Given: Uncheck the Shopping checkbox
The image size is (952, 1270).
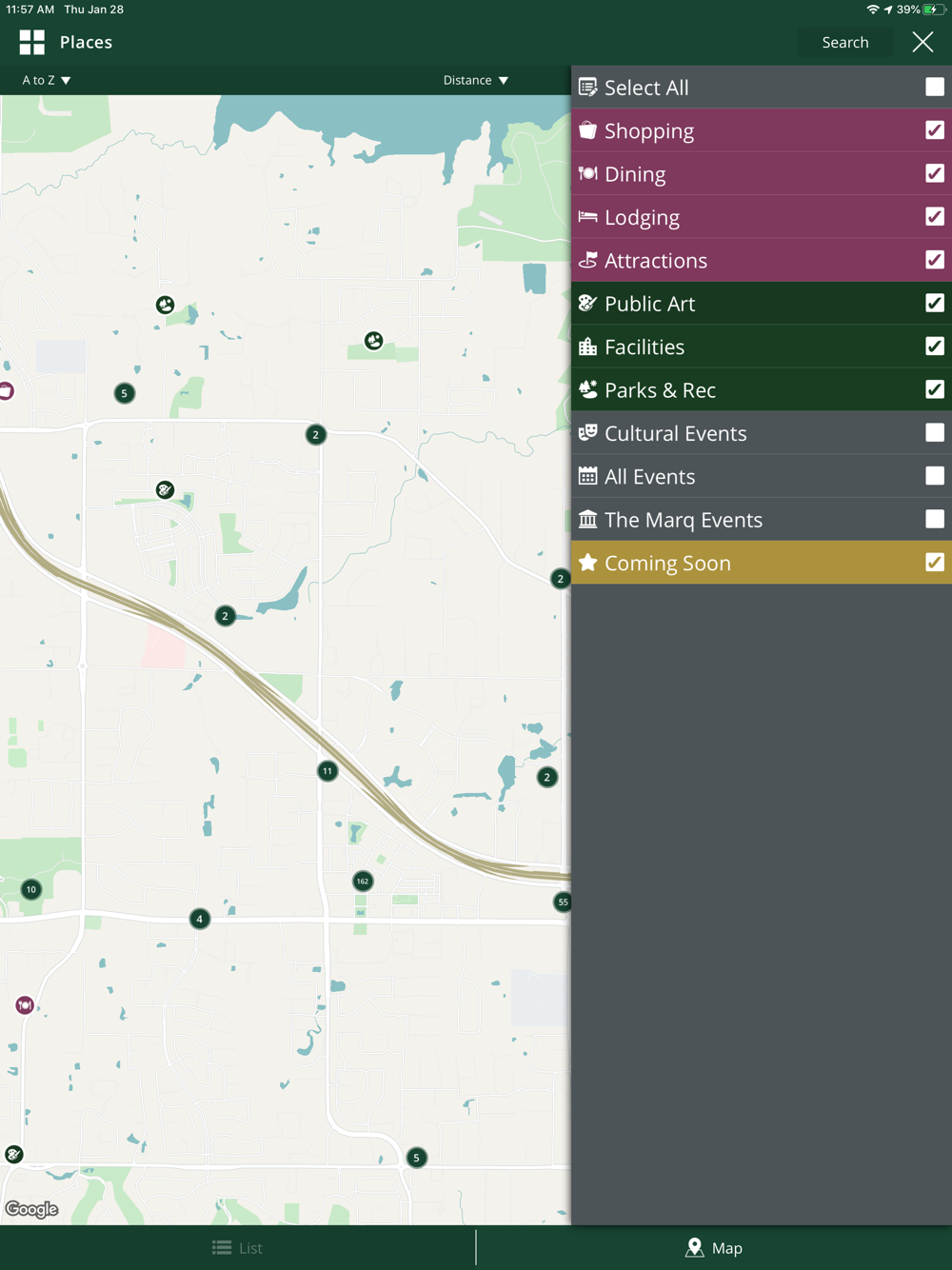Looking at the screenshot, I should pyautogui.click(x=935, y=130).
